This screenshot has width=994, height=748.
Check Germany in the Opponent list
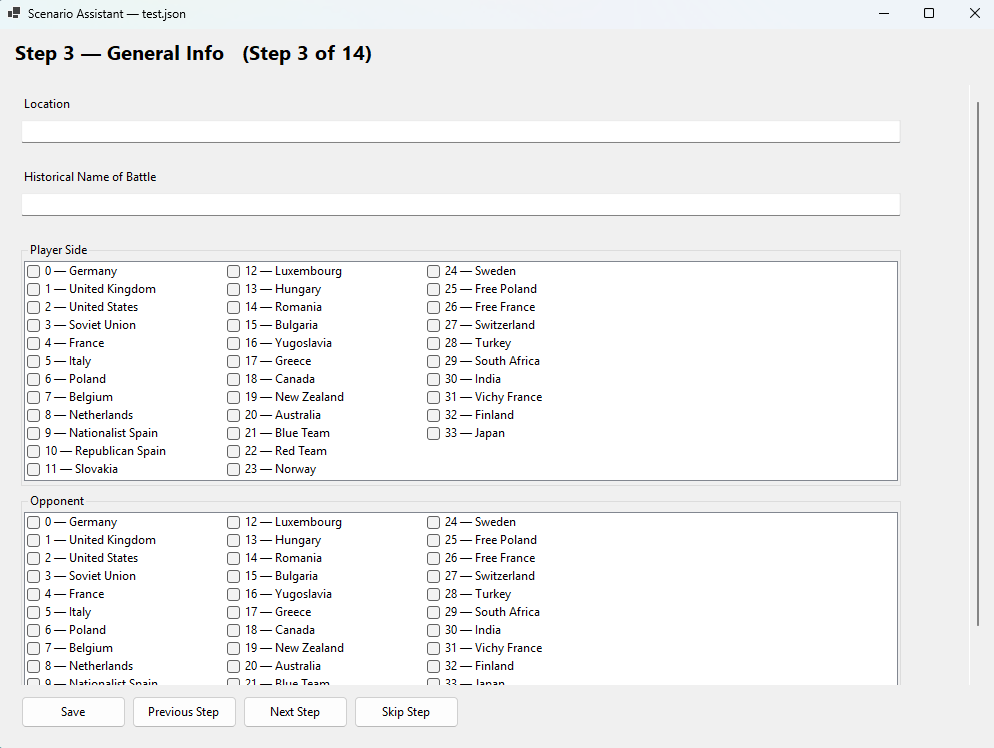tap(34, 522)
